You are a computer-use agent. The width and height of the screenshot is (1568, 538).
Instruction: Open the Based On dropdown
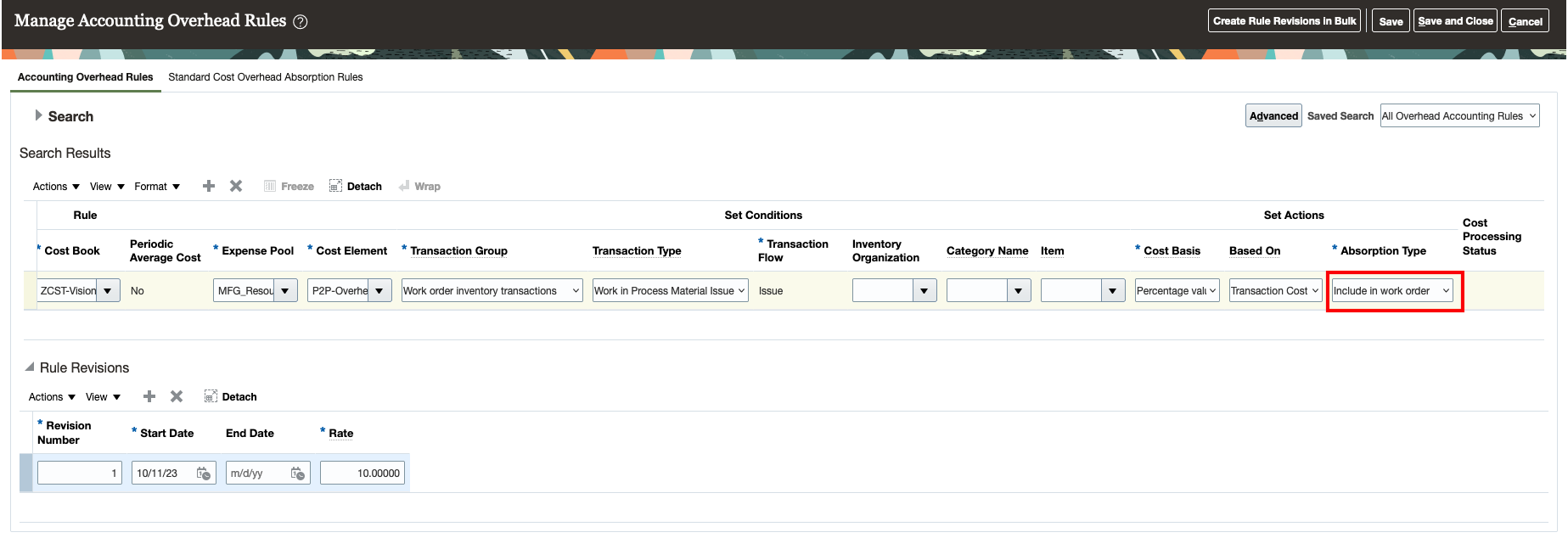(1275, 291)
